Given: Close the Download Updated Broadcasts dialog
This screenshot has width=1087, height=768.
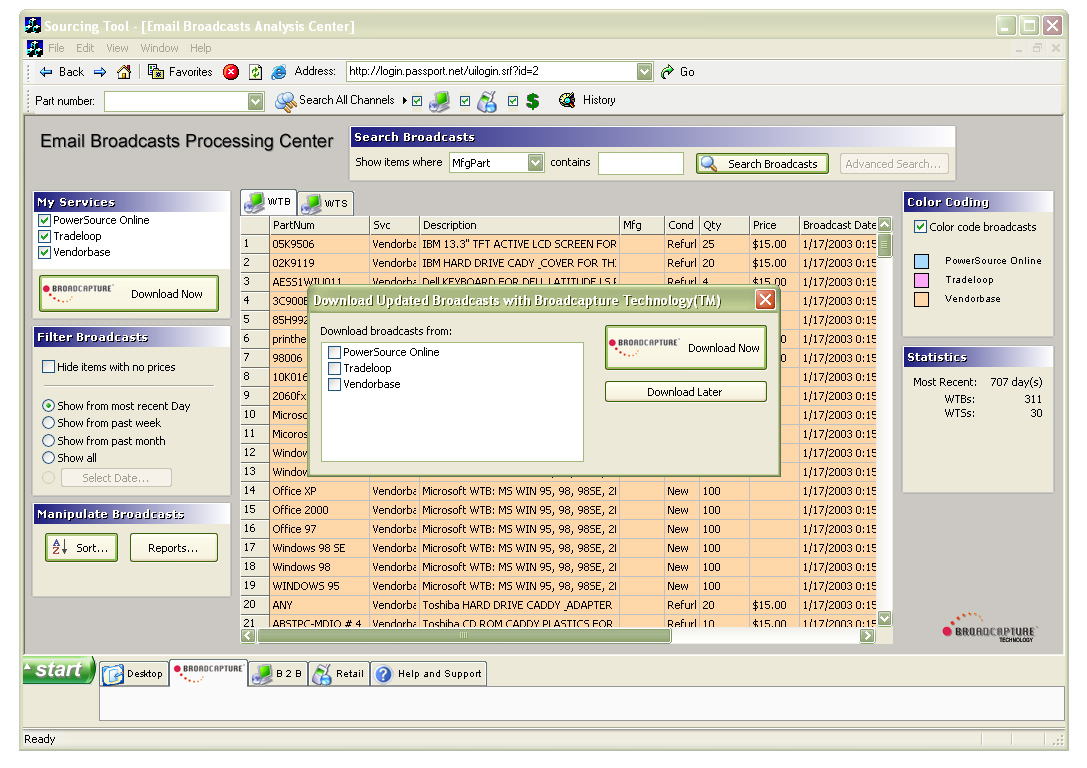Looking at the screenshot, I should coord(765,299).
